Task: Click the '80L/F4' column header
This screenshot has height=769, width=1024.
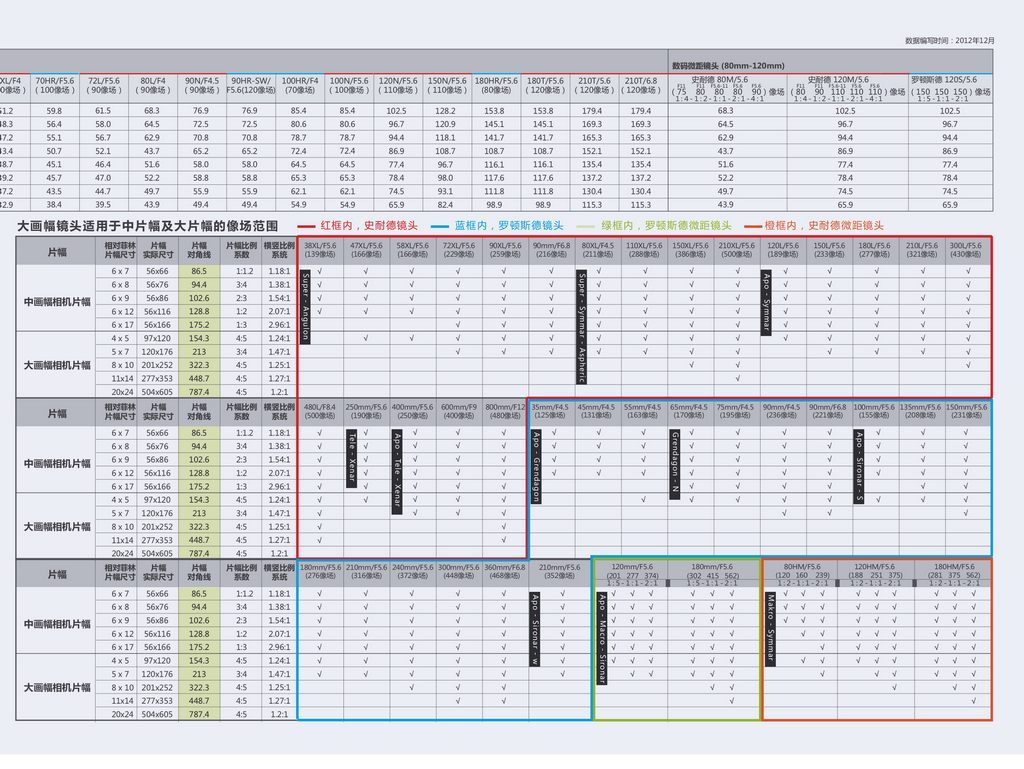Action: 153,86
